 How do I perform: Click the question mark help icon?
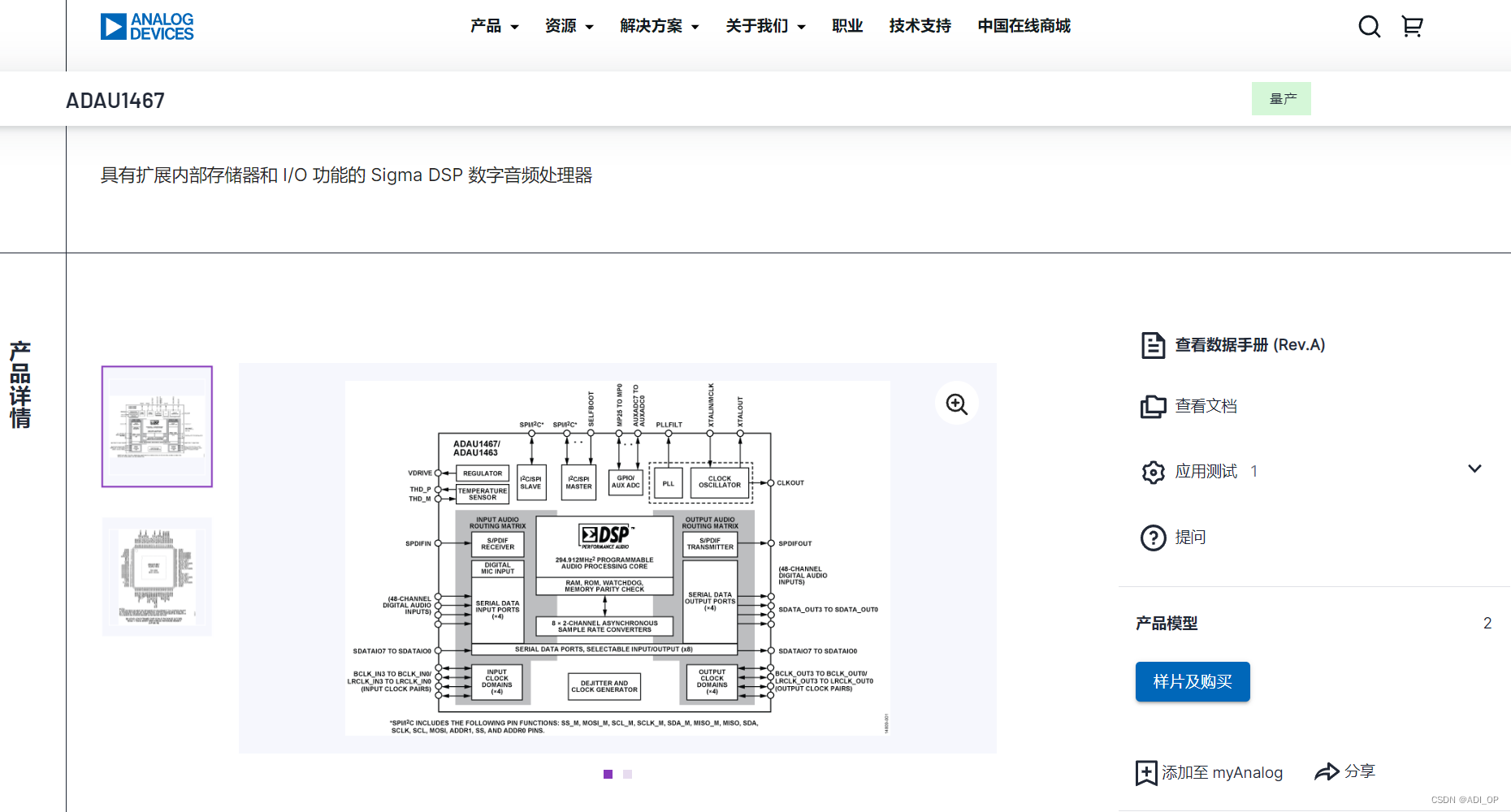click(1153, 538)
